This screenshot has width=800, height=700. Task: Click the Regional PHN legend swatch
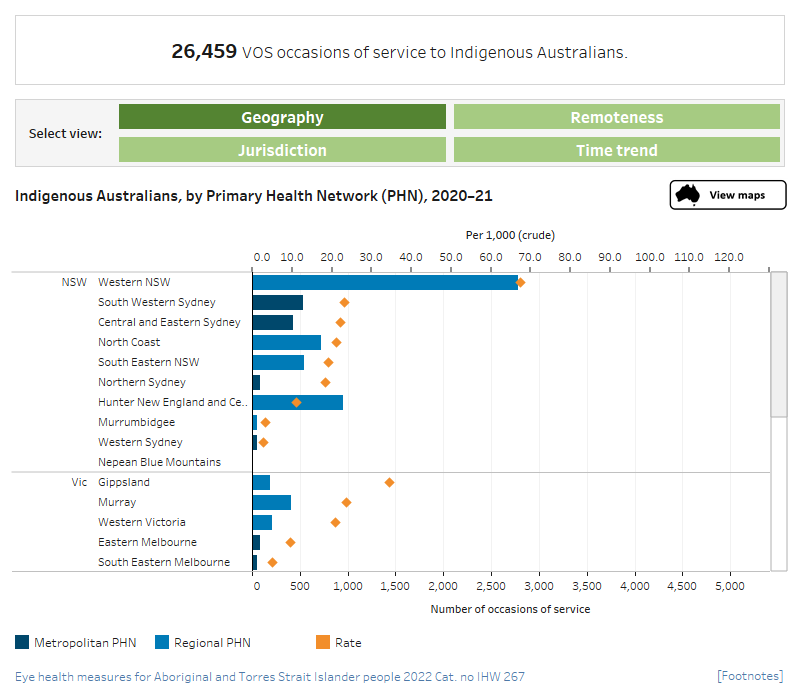[x=161, y=643]
